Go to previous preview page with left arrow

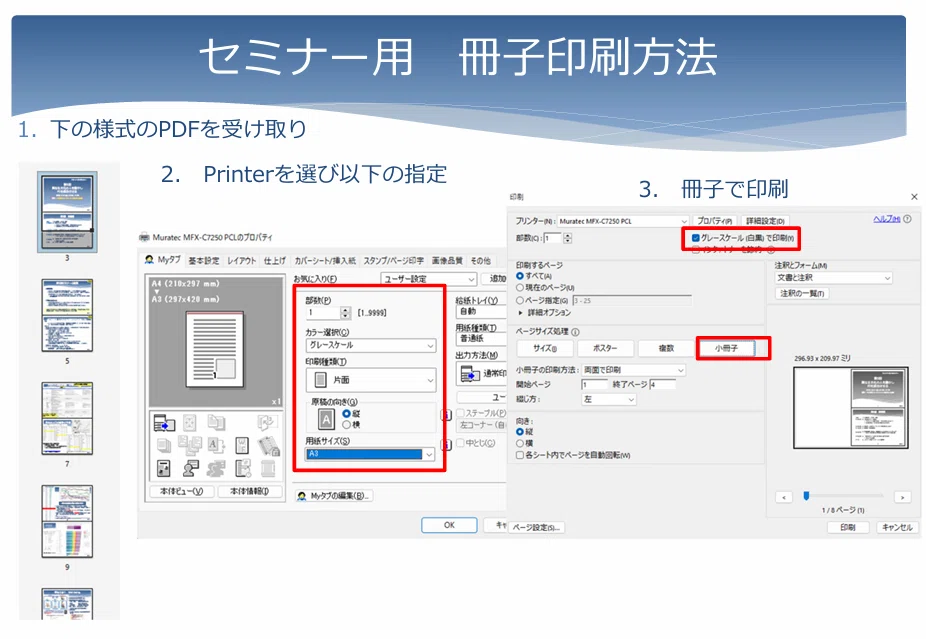(784, 497)
